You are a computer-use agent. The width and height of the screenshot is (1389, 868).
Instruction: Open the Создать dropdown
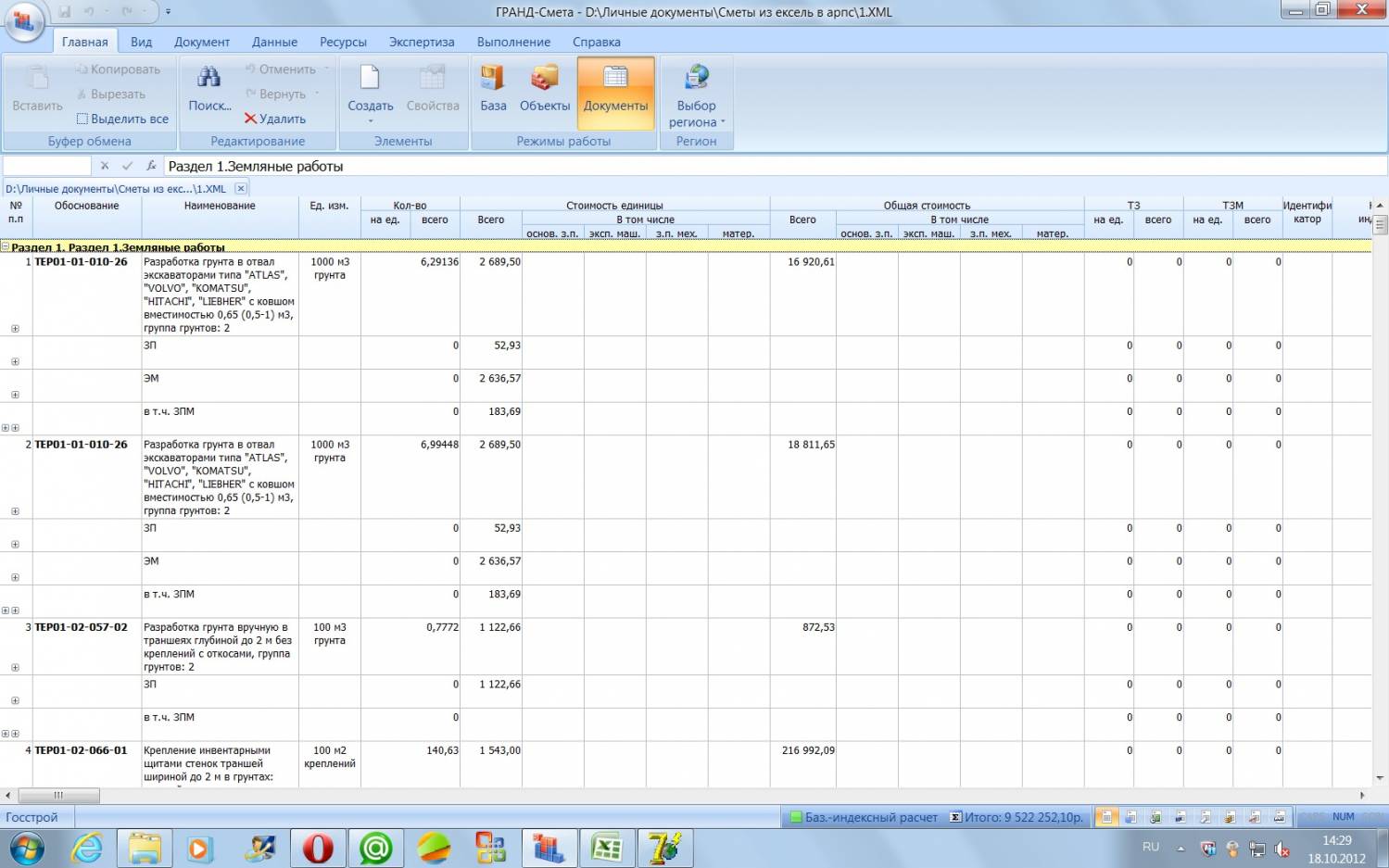[x=370, y=113]
